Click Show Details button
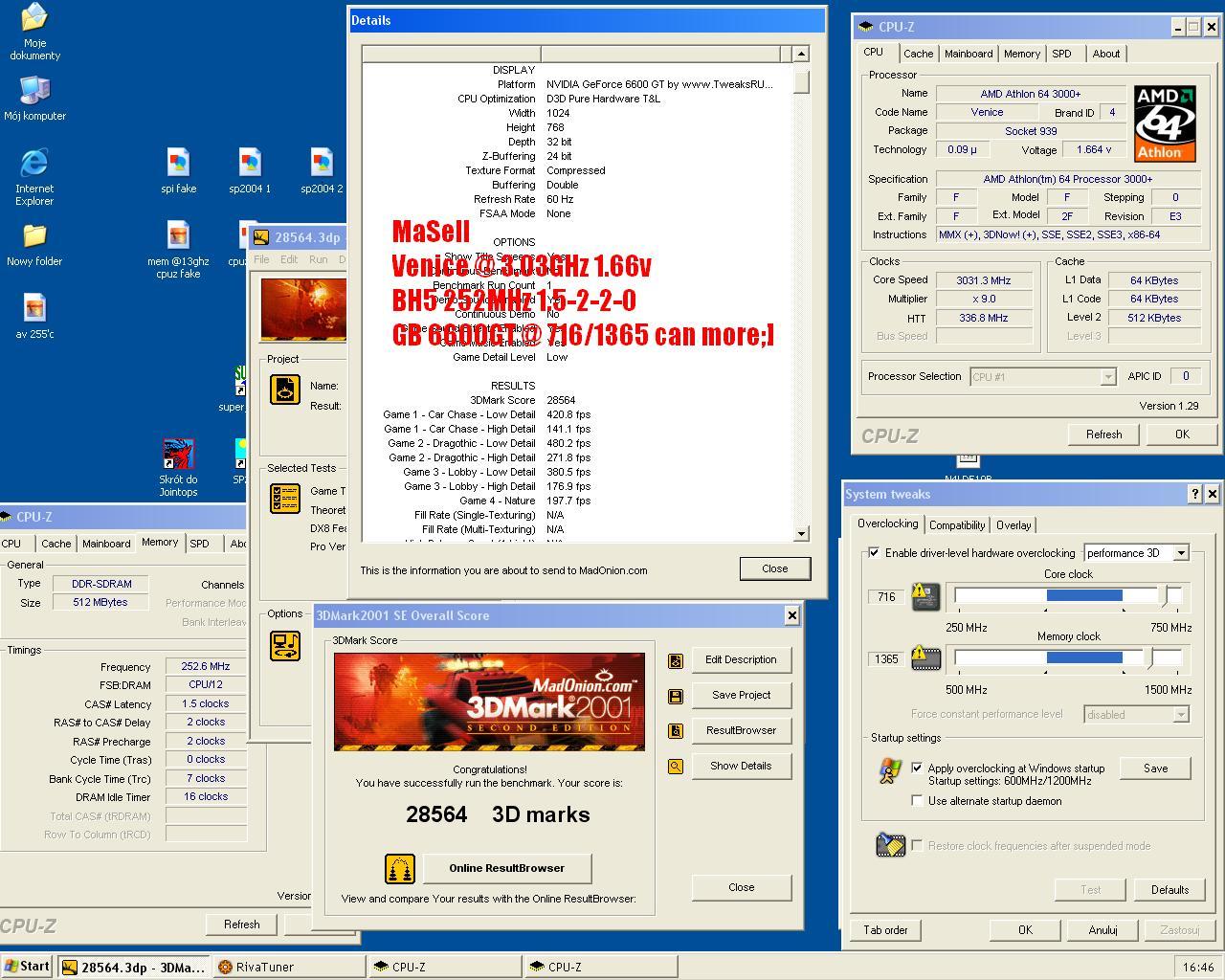This screenshot has height=980, width=1225. pyautogui.click(x=742, y=767)
